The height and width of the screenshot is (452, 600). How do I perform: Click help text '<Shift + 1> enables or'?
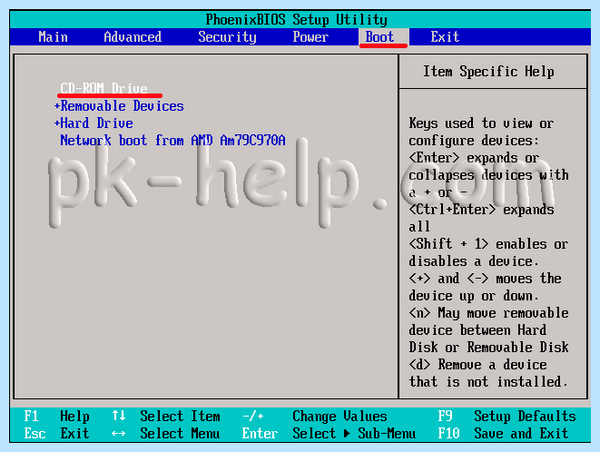pyautogui.click(x=488, y=244)
